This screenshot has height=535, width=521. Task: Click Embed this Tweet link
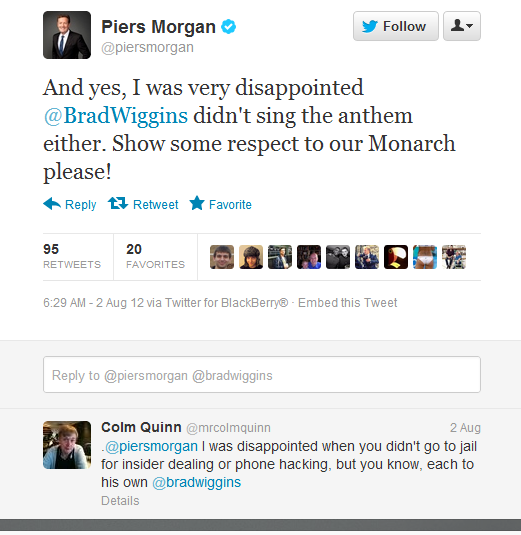[347, 303]
